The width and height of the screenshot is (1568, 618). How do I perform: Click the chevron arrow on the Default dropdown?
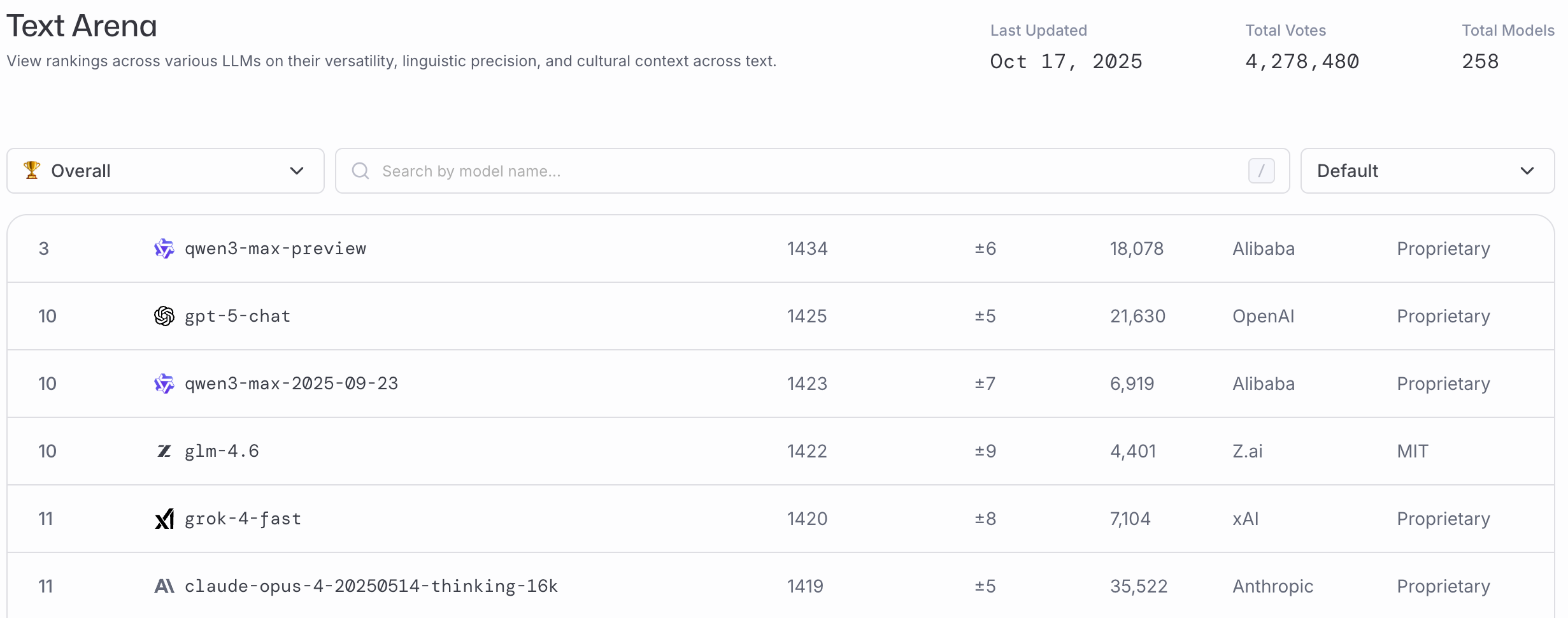point(1527,171)
